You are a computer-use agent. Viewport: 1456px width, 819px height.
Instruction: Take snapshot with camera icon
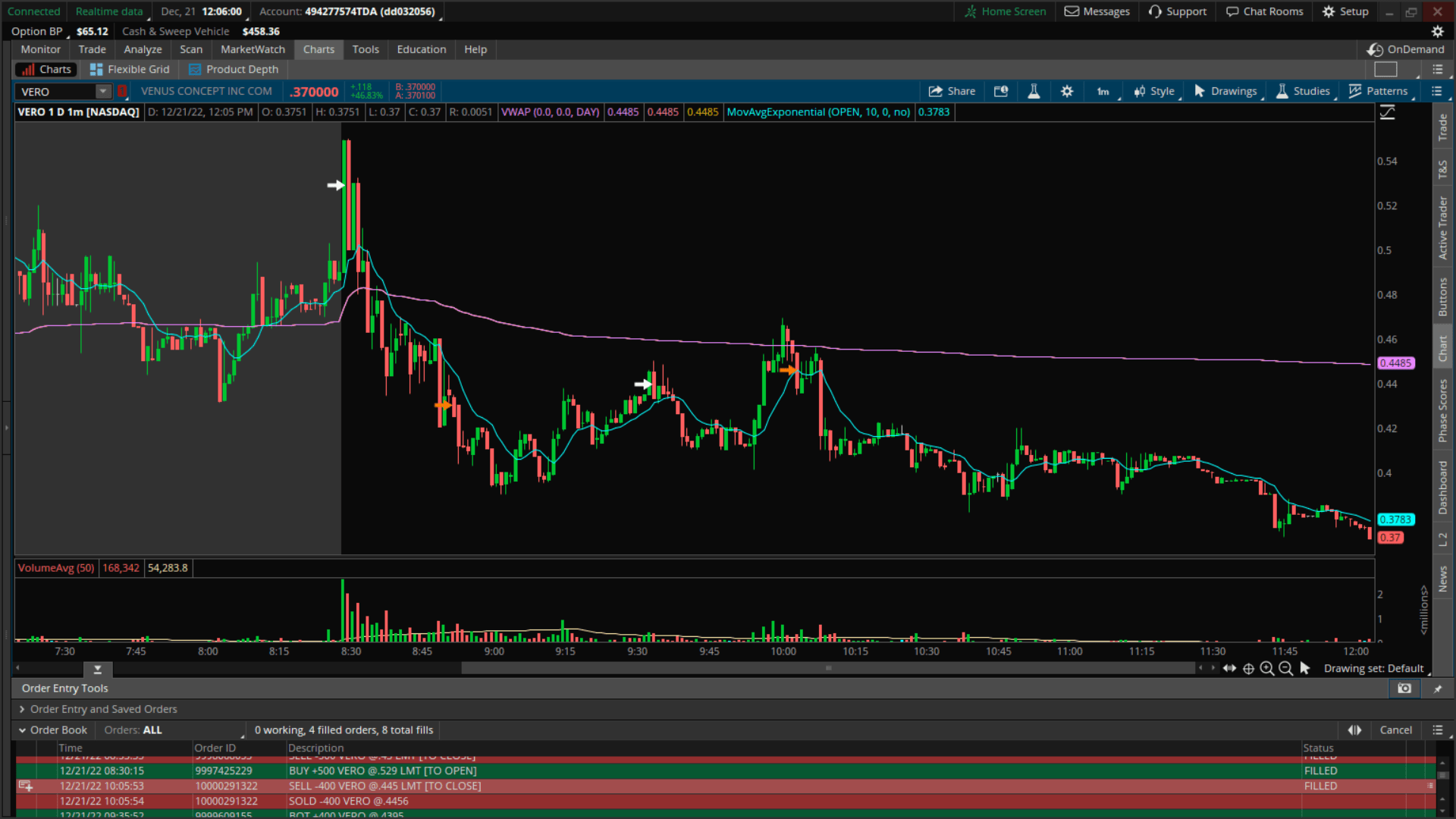tap(1404, 689)
